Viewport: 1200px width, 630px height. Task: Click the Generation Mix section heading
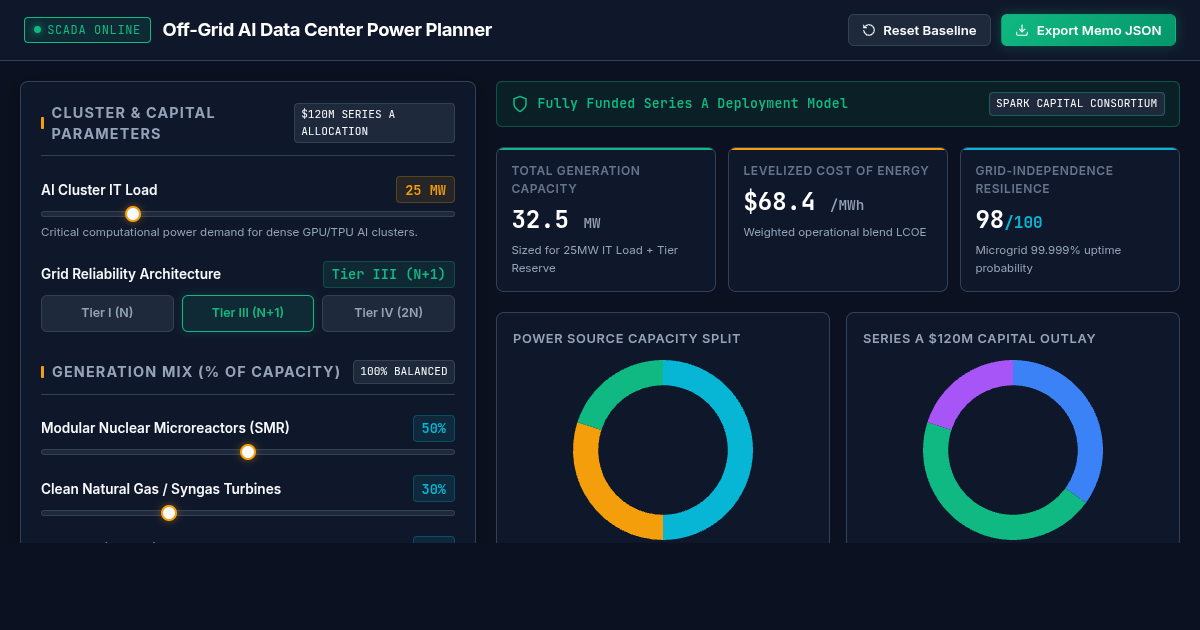click(x=196, y=372)
